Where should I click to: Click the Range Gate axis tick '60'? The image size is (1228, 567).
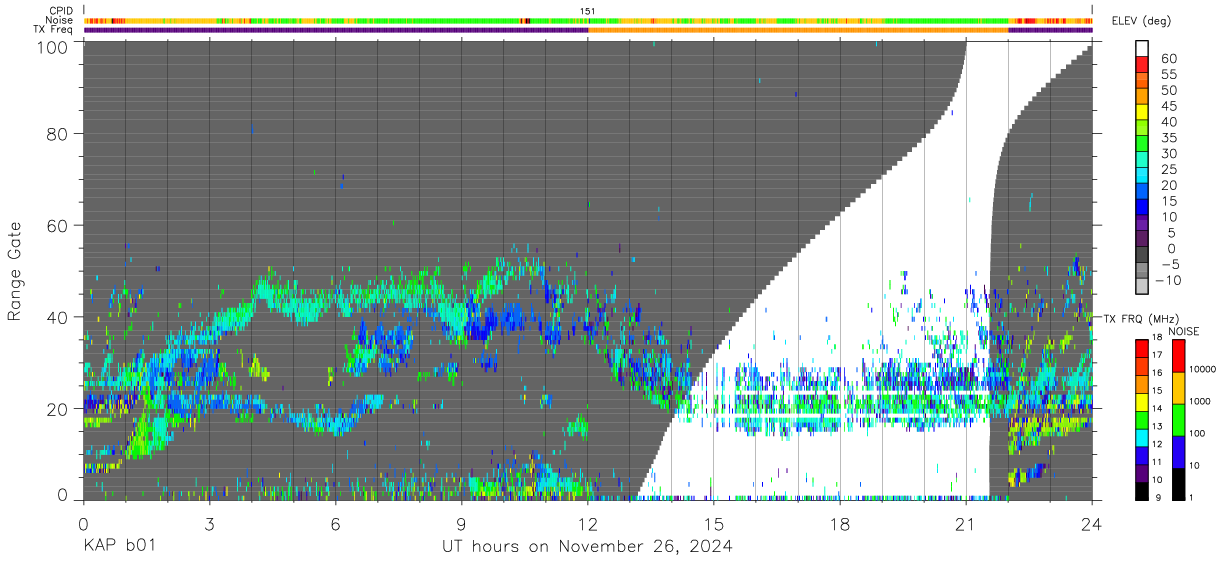coord(58,226)
